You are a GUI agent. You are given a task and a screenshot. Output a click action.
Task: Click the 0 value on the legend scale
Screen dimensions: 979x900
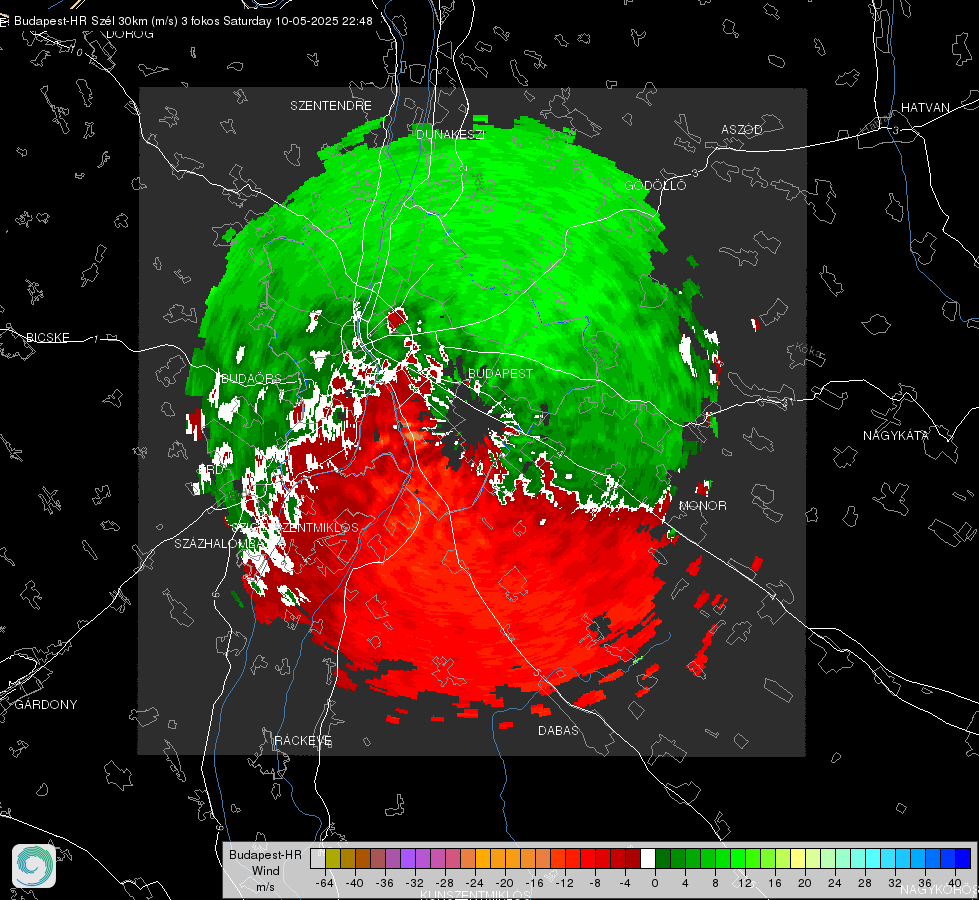654,883
